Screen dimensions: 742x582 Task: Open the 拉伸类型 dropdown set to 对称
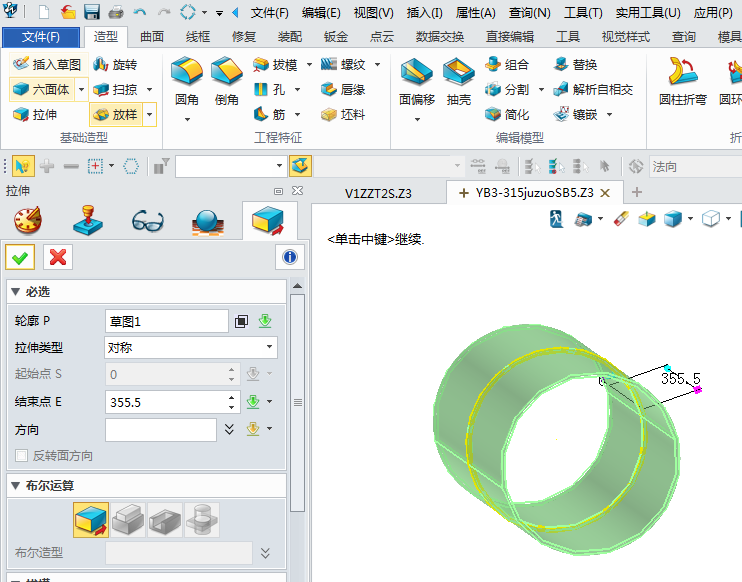[x=191, y=348]
